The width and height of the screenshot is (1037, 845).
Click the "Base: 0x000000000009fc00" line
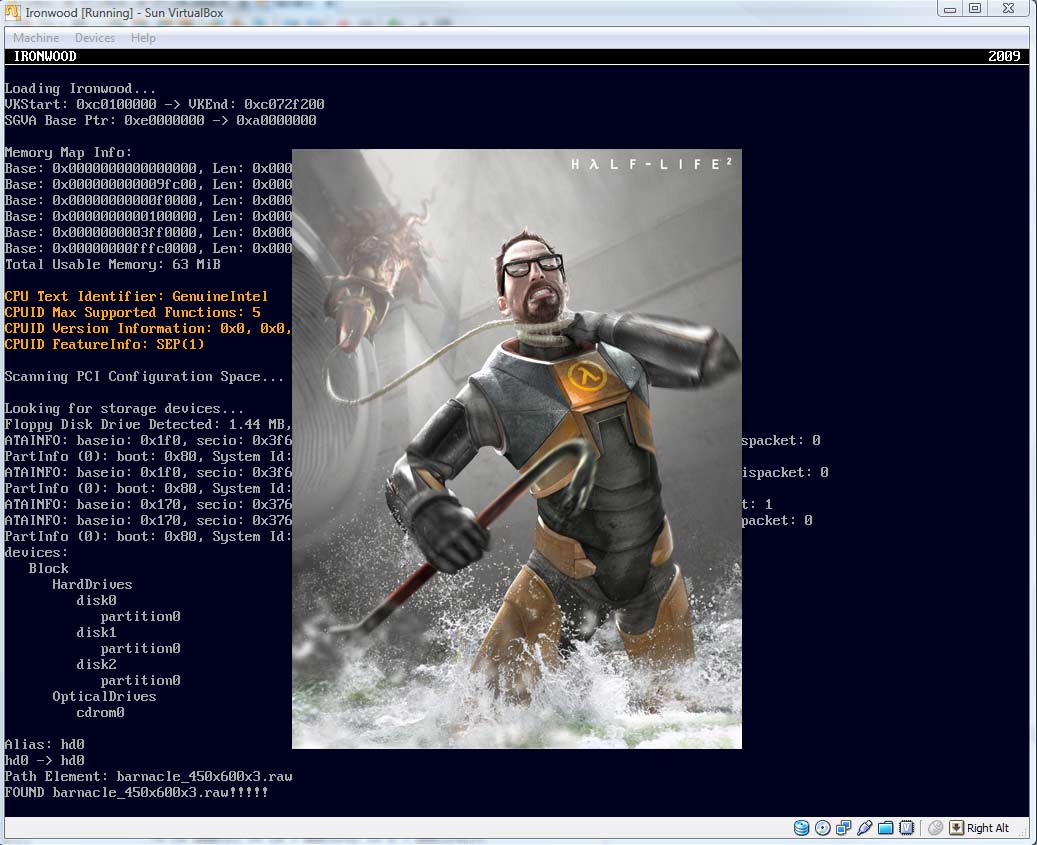coord(148,184)
